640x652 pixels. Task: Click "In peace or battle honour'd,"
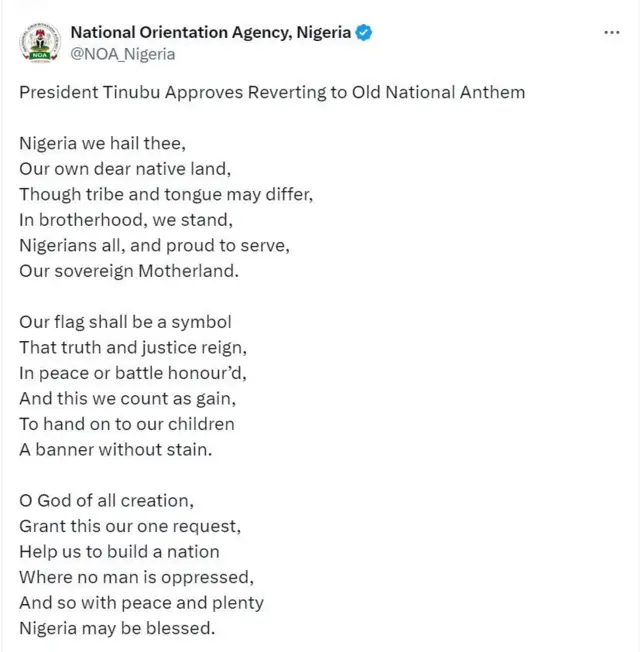[132, 373]
